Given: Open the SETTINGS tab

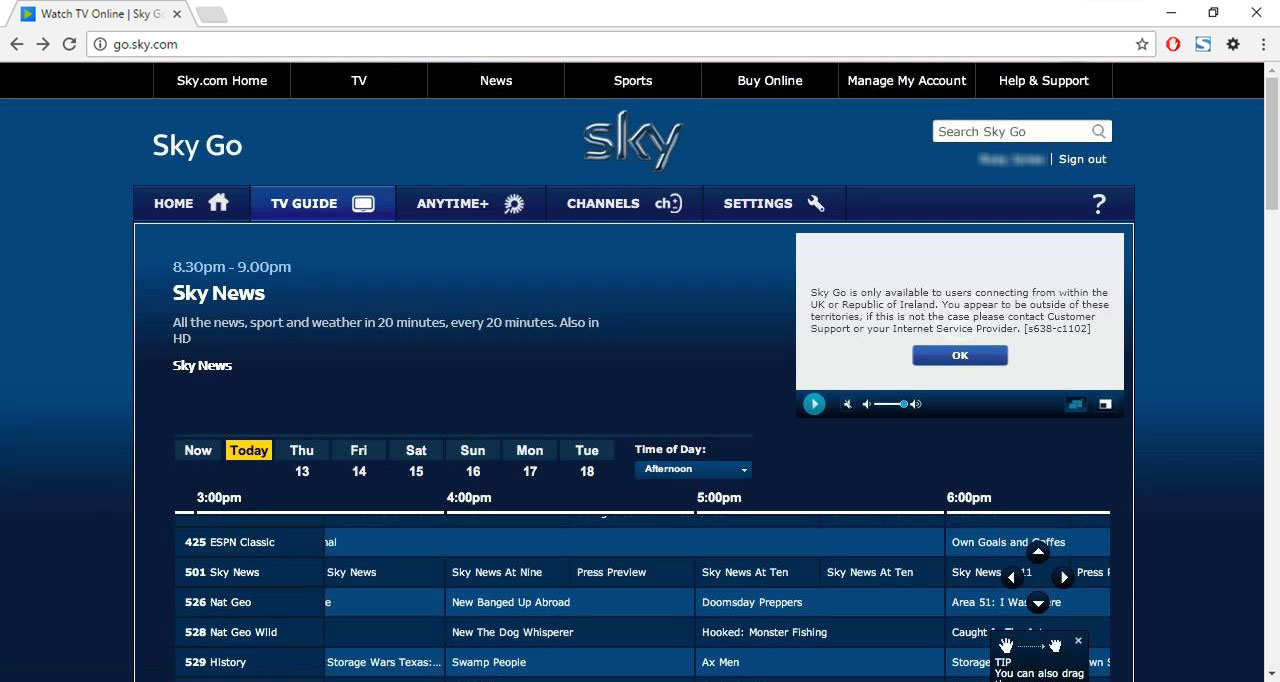Looking at the screenshot, I should pos(774,203).
